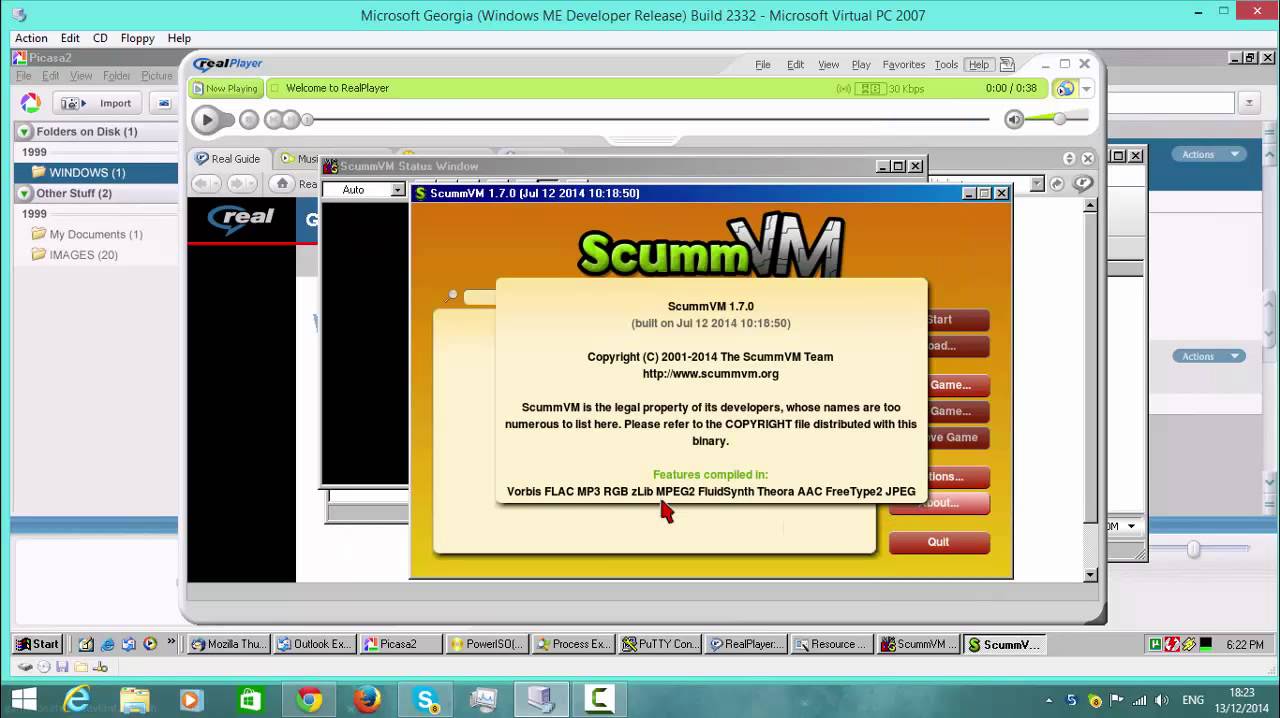Open the RealPlayer Tools menu
Image resolution: width=1280 pixels, height=718 pixels.
pyautogui.click(x=946, y=64)
